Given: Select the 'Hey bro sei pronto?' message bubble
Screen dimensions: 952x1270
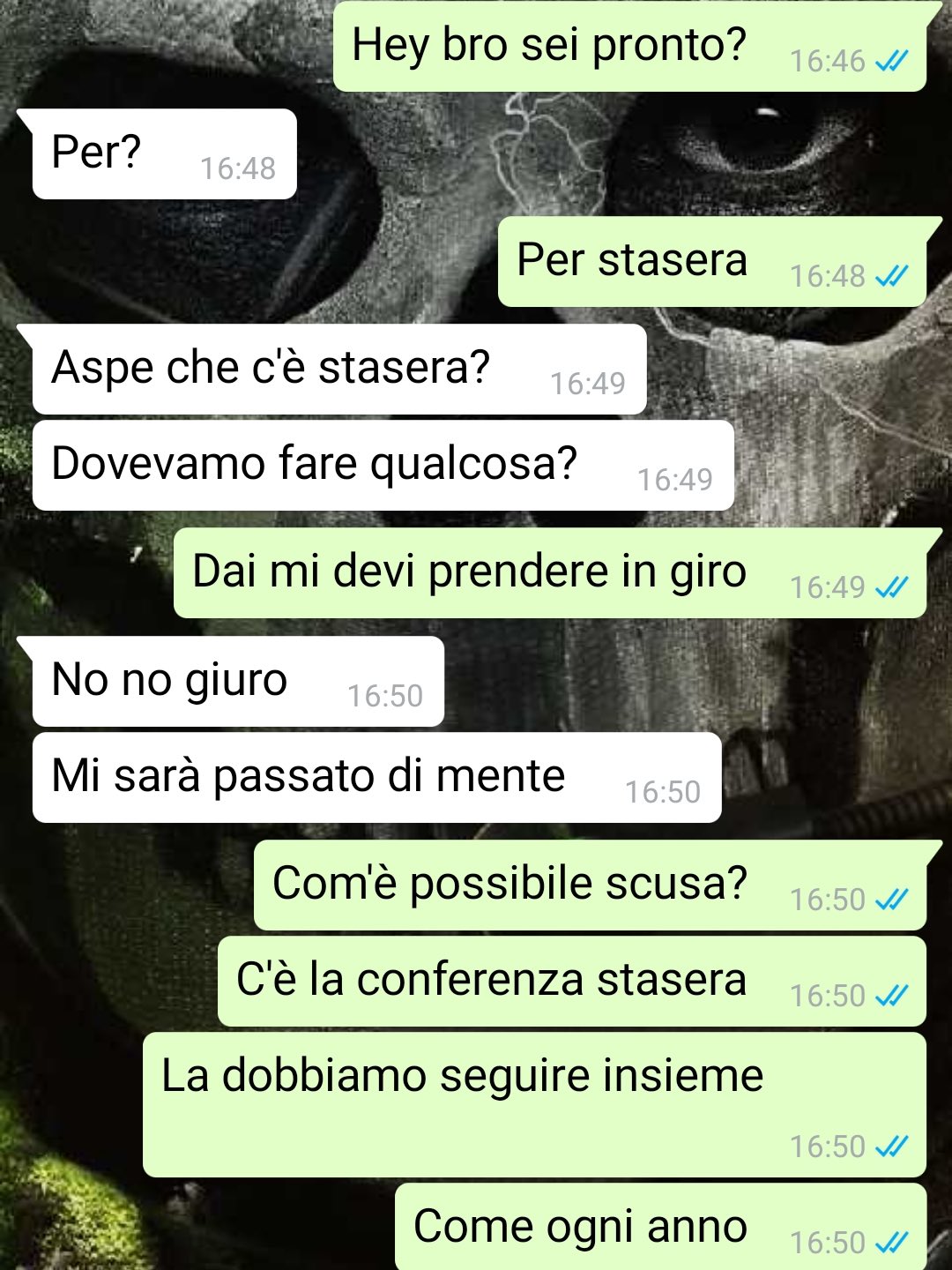Looking at the screenshot, I should tap(630, 46).
